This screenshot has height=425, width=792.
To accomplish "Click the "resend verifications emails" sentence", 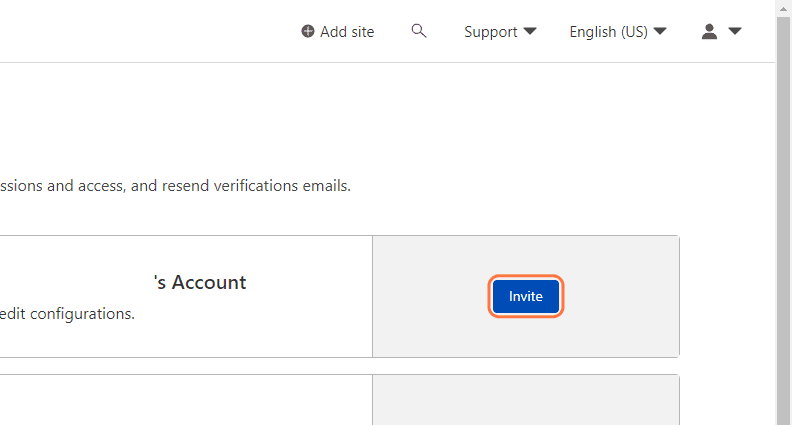I will tap(240, 186).
